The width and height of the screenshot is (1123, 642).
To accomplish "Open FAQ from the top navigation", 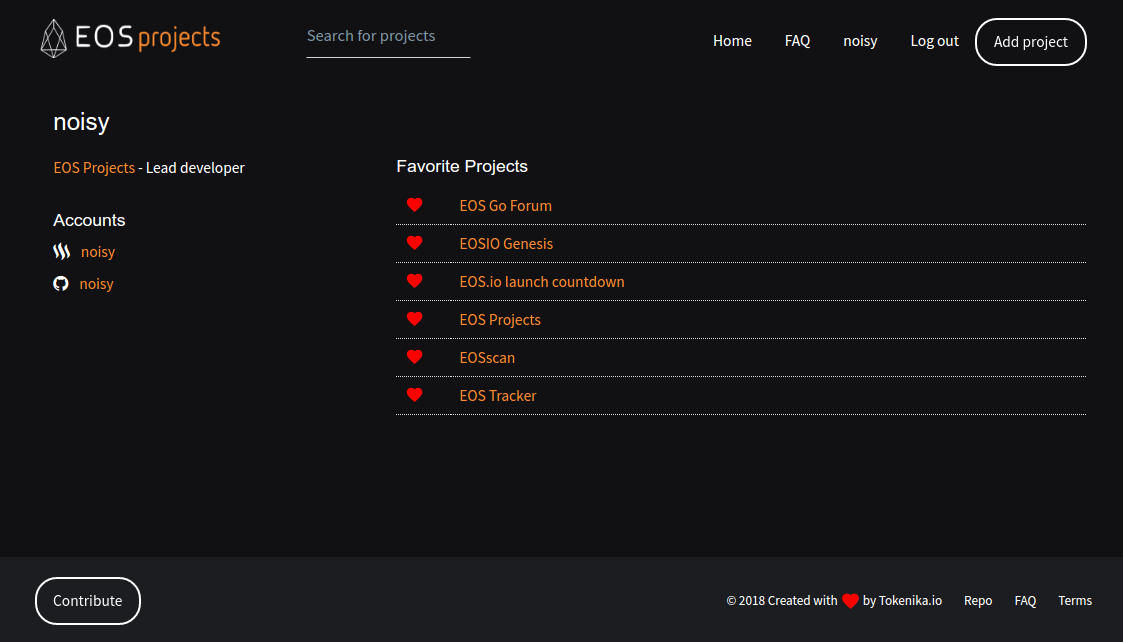I will [x=797, y=41].
